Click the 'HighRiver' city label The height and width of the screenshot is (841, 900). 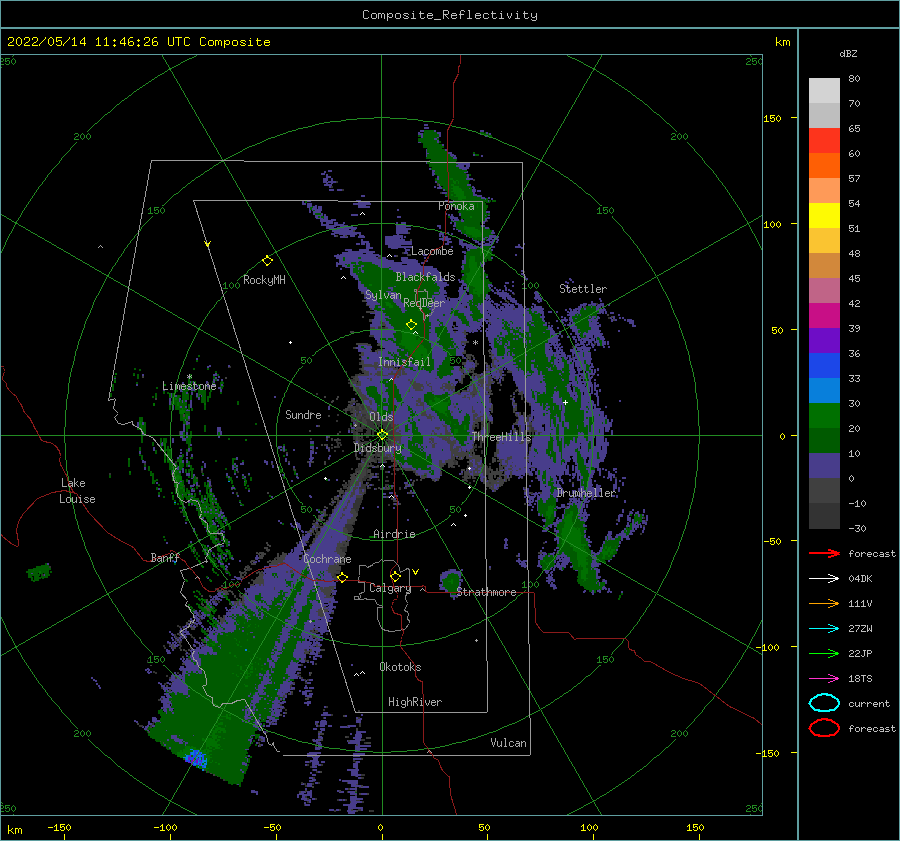415,702
